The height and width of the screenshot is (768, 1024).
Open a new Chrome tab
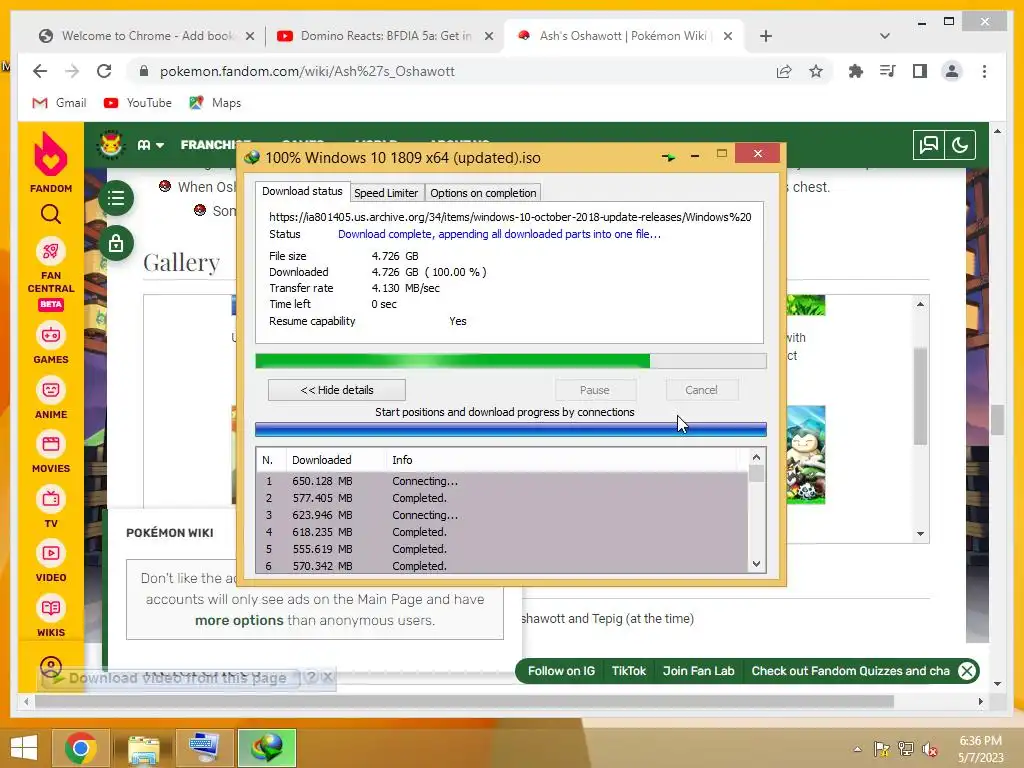coord(766,36)
